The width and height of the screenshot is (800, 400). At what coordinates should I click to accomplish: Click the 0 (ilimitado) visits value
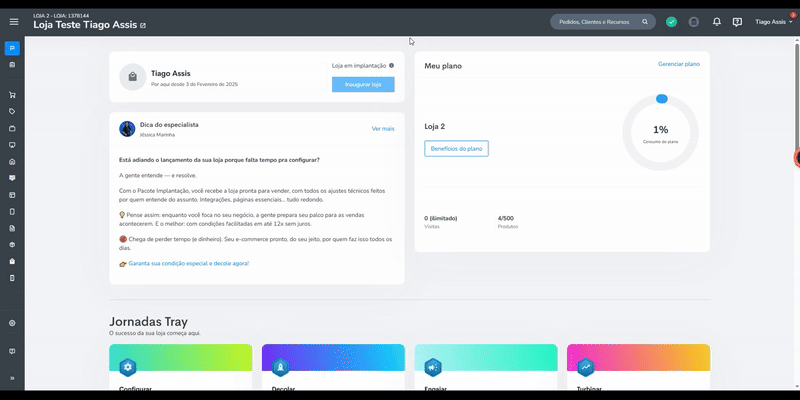tap(441, 218)
